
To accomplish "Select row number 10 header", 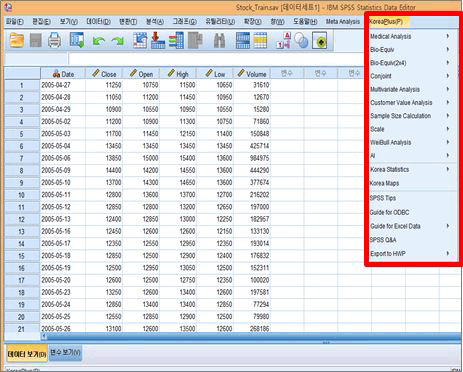I will click(x=22, y=195).
